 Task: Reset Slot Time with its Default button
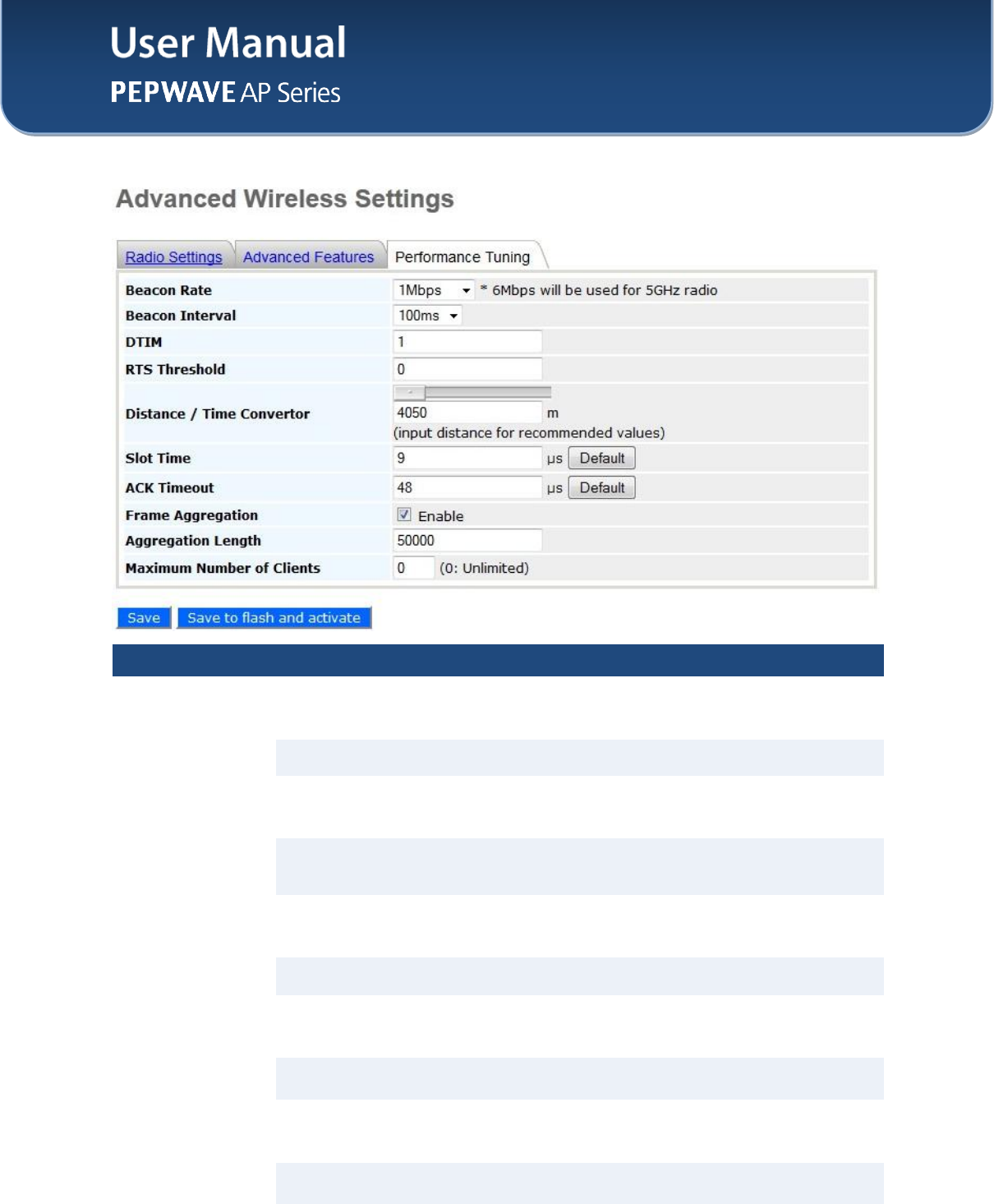point(602,459)
